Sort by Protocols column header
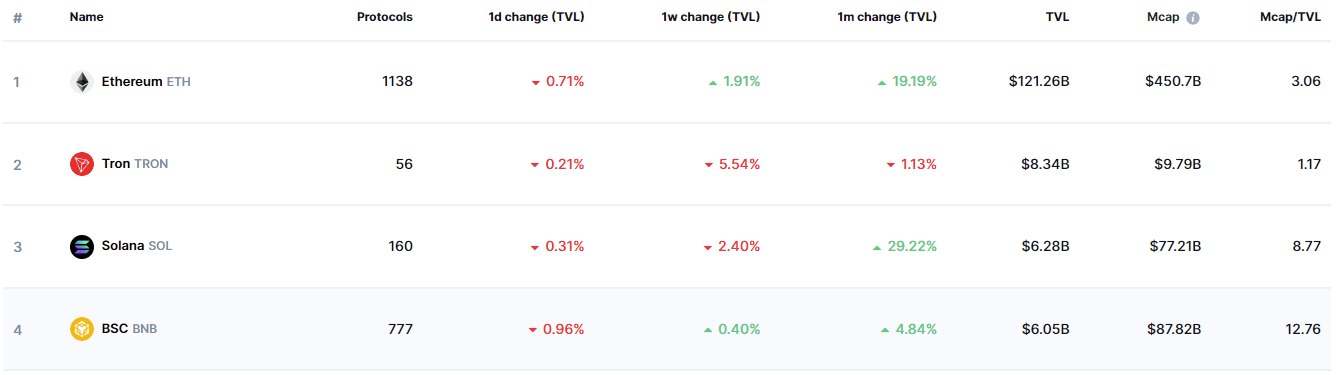 (385, 17)
